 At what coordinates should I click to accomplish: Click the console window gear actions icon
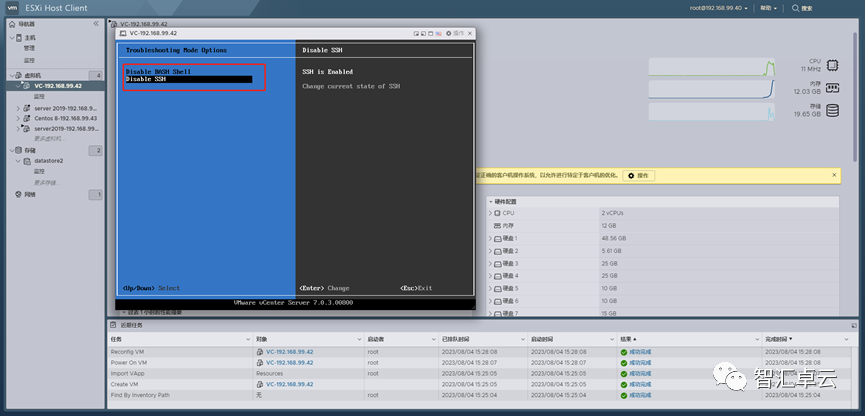point(448,34)
